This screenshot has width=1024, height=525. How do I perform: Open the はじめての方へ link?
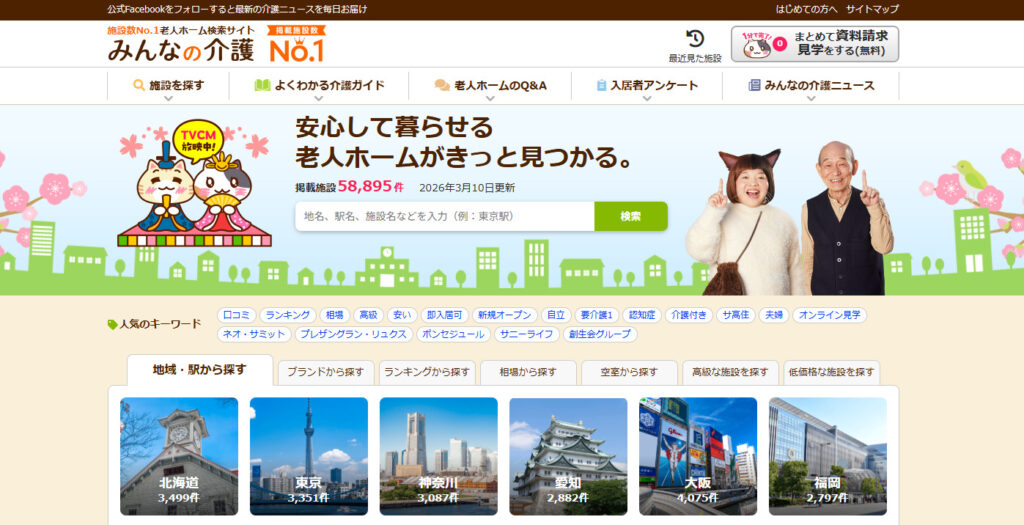click(807, 9)
